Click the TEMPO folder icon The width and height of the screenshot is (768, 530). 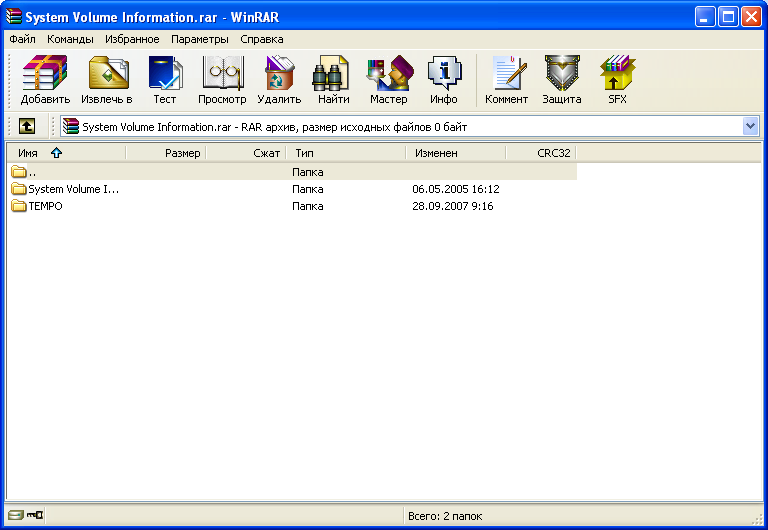click(x=19, y=206)
